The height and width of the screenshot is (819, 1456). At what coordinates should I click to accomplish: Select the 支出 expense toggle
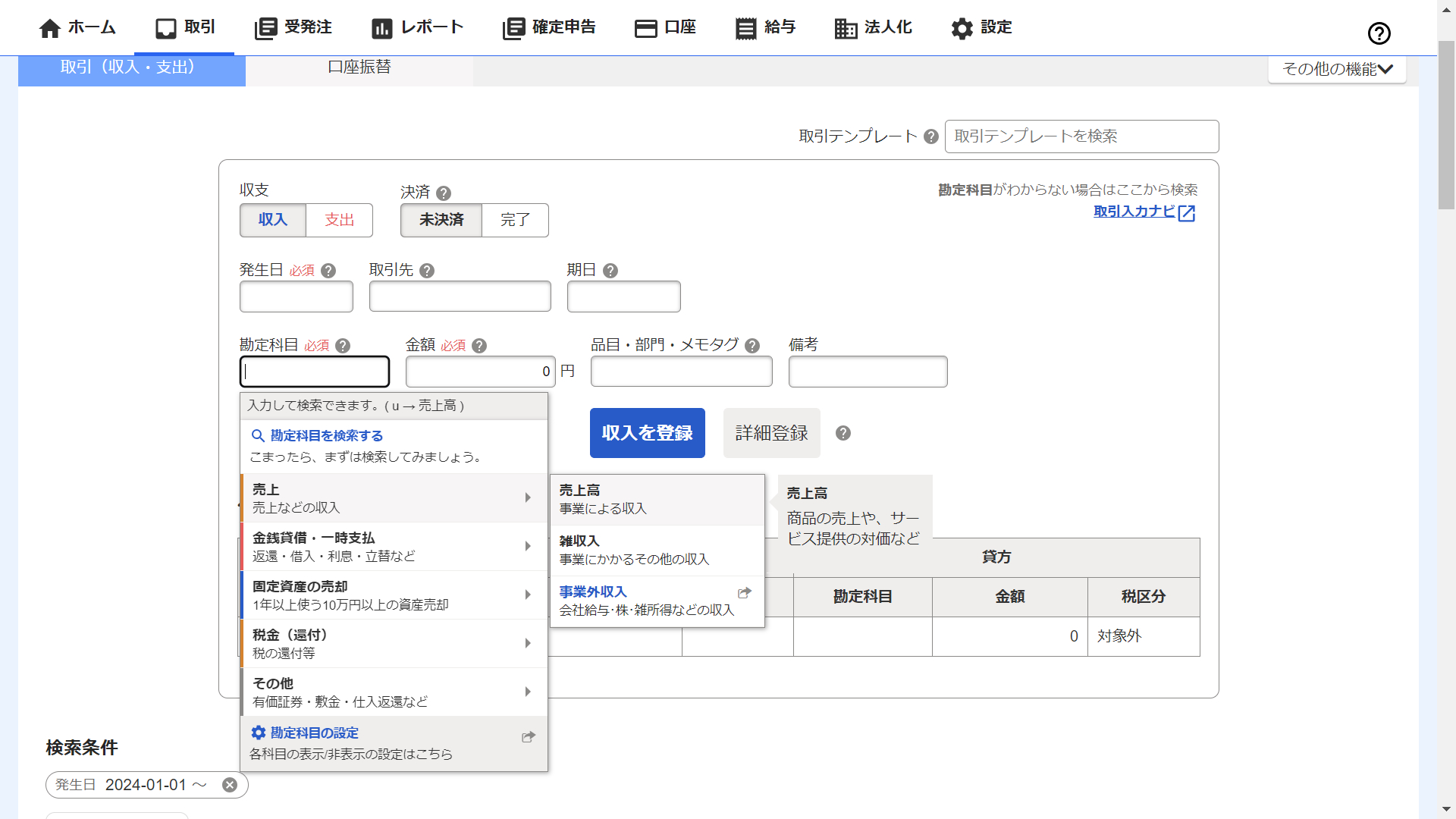point(339,220)
